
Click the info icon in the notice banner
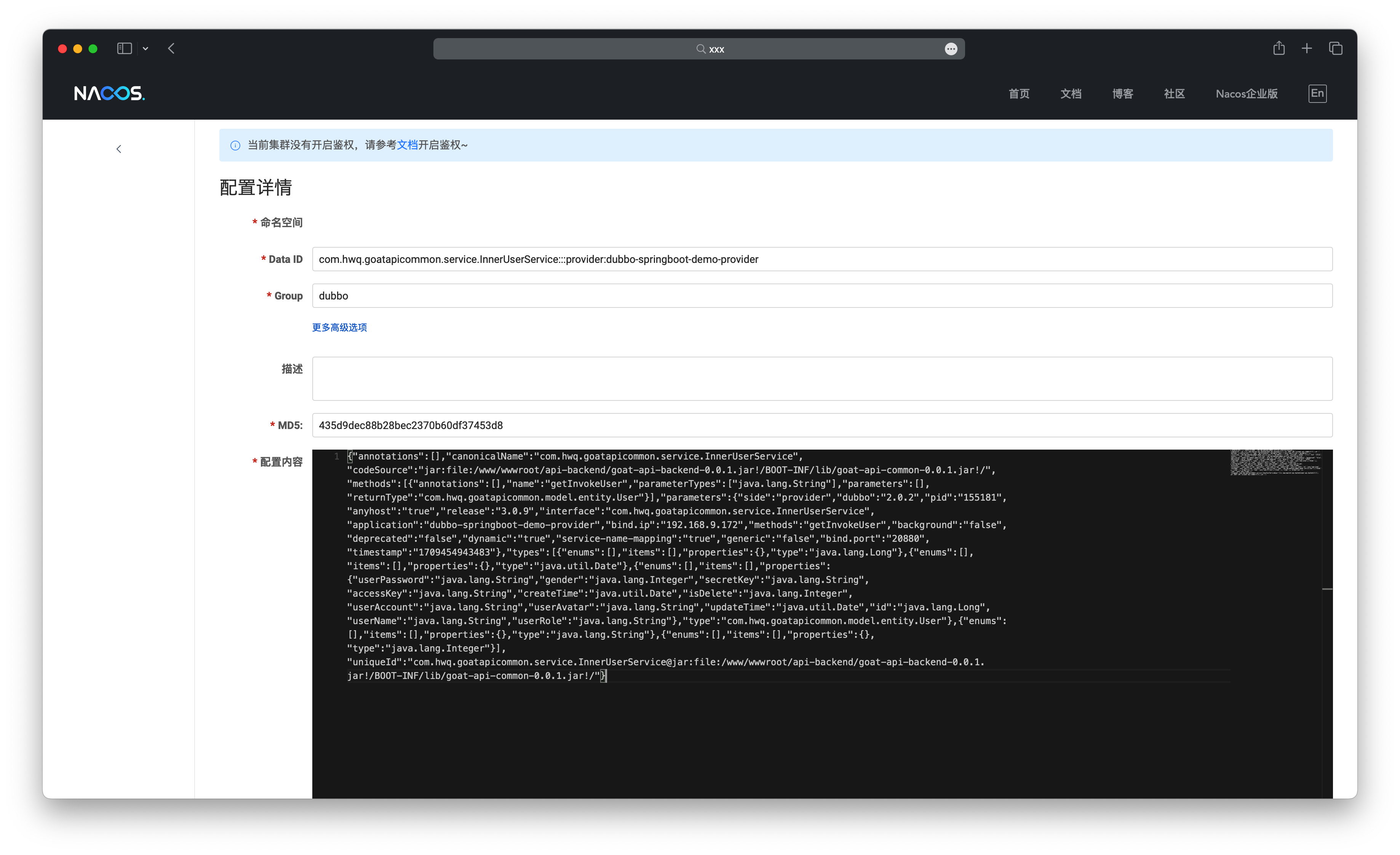(235, 146)
